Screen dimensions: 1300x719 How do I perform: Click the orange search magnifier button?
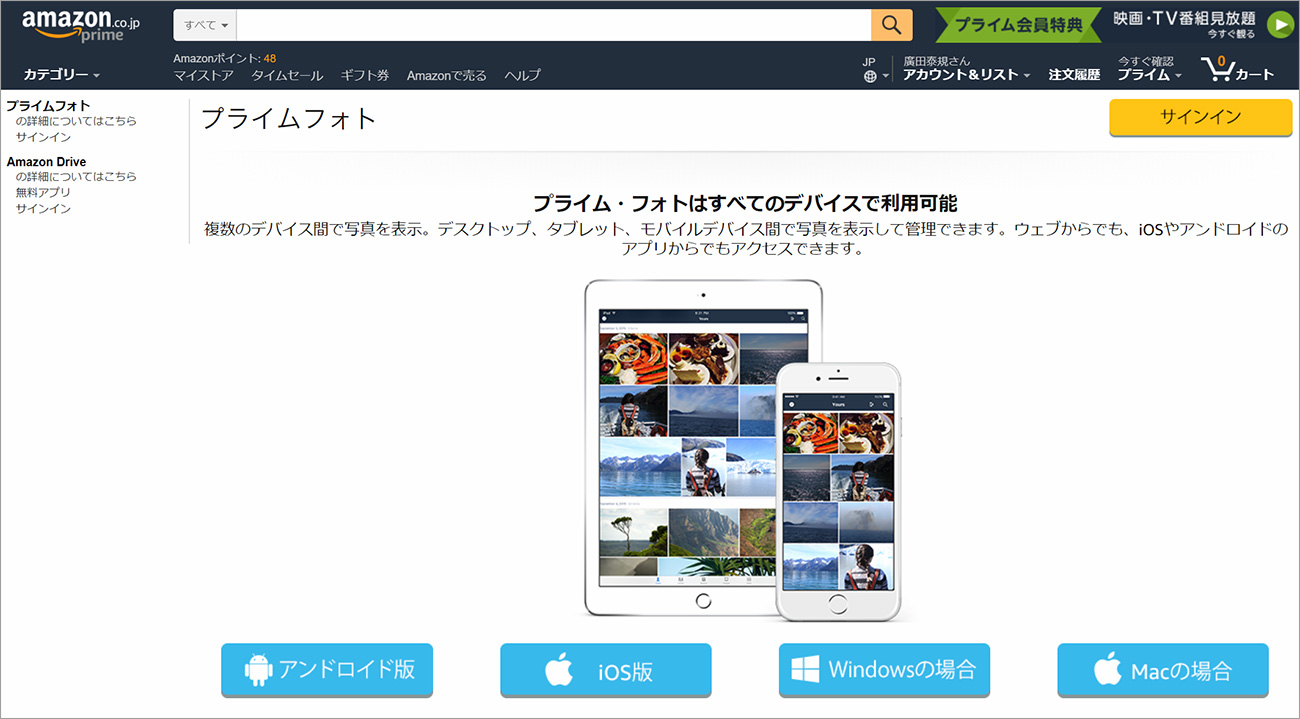[892, 25]
